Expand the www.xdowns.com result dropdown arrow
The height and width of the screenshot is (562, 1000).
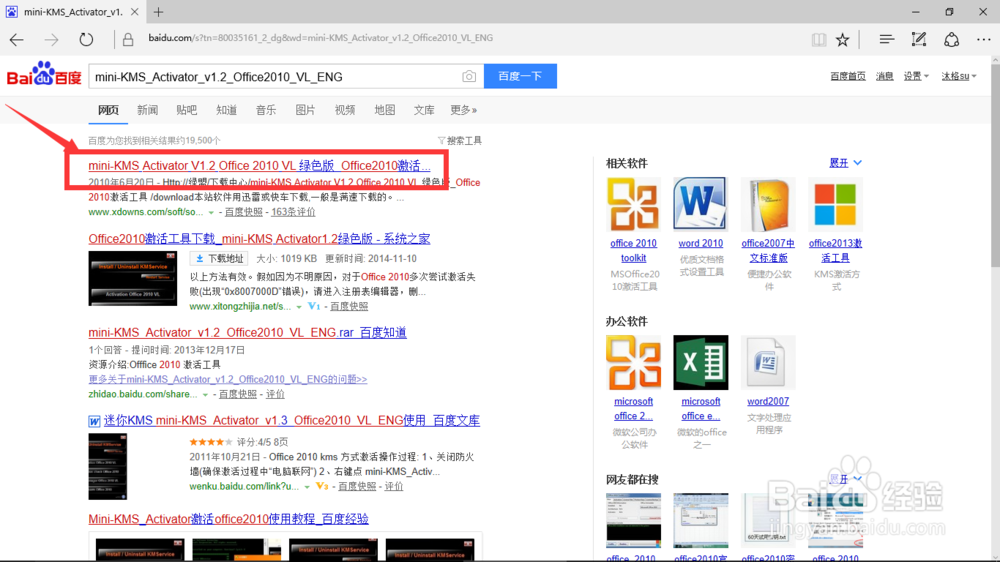(x=211, y=212)
